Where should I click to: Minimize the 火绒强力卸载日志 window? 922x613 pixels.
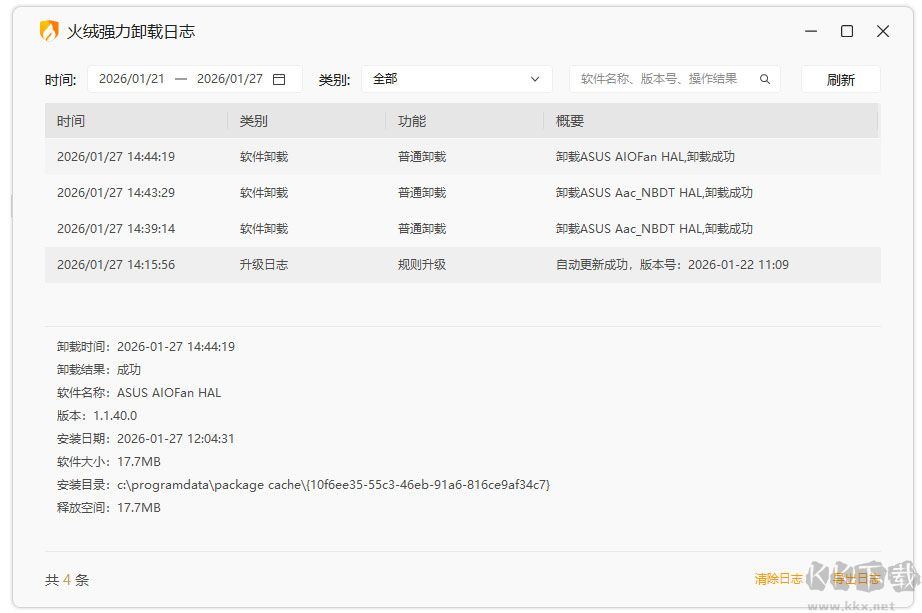coord(811,31)
